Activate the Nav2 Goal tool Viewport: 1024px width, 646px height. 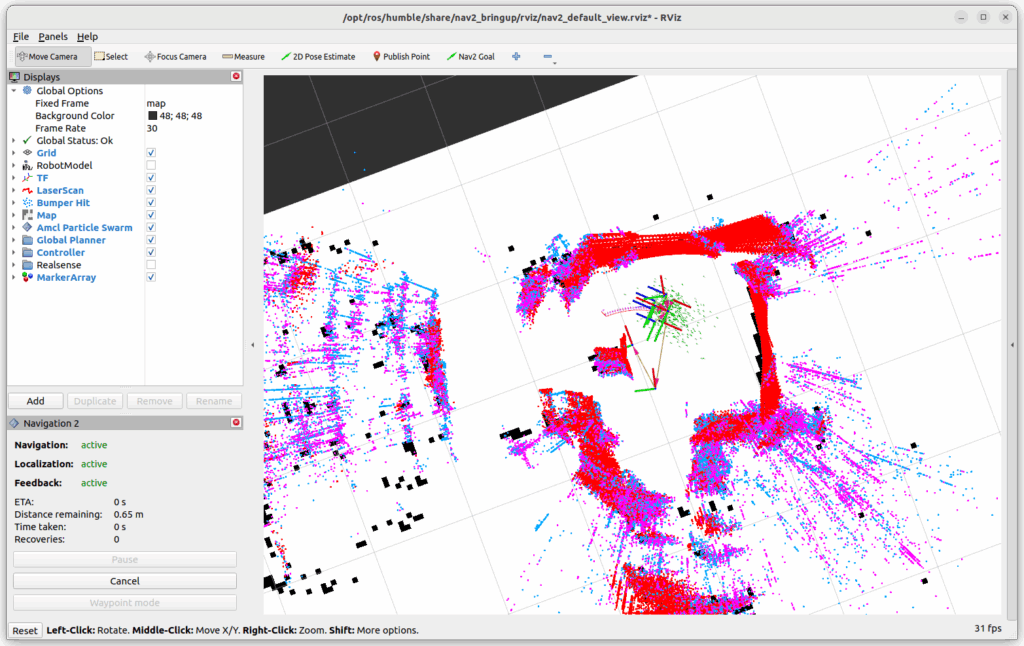tap(470, 57)
